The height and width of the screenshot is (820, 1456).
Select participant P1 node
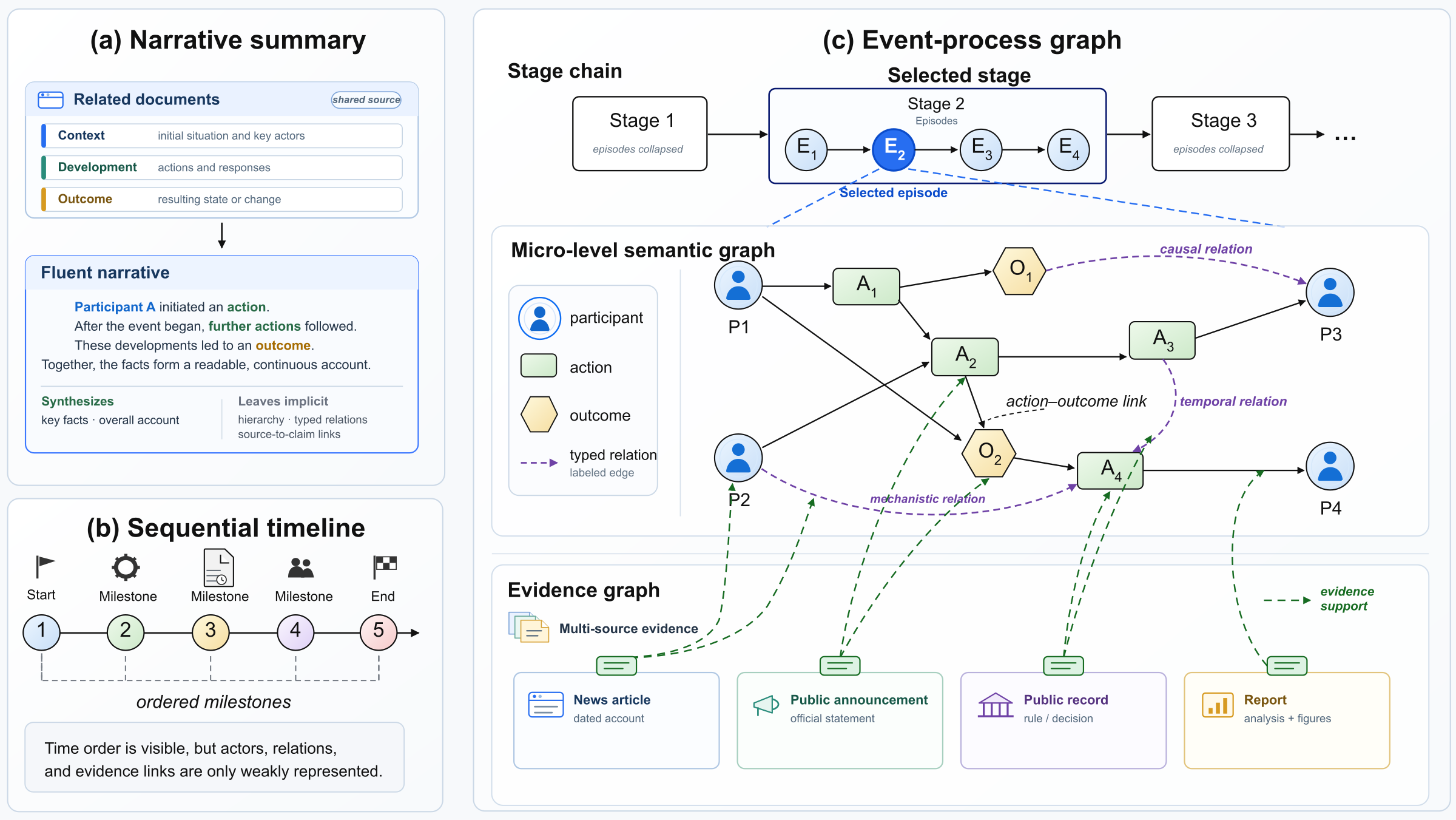(x=738, y=285)
